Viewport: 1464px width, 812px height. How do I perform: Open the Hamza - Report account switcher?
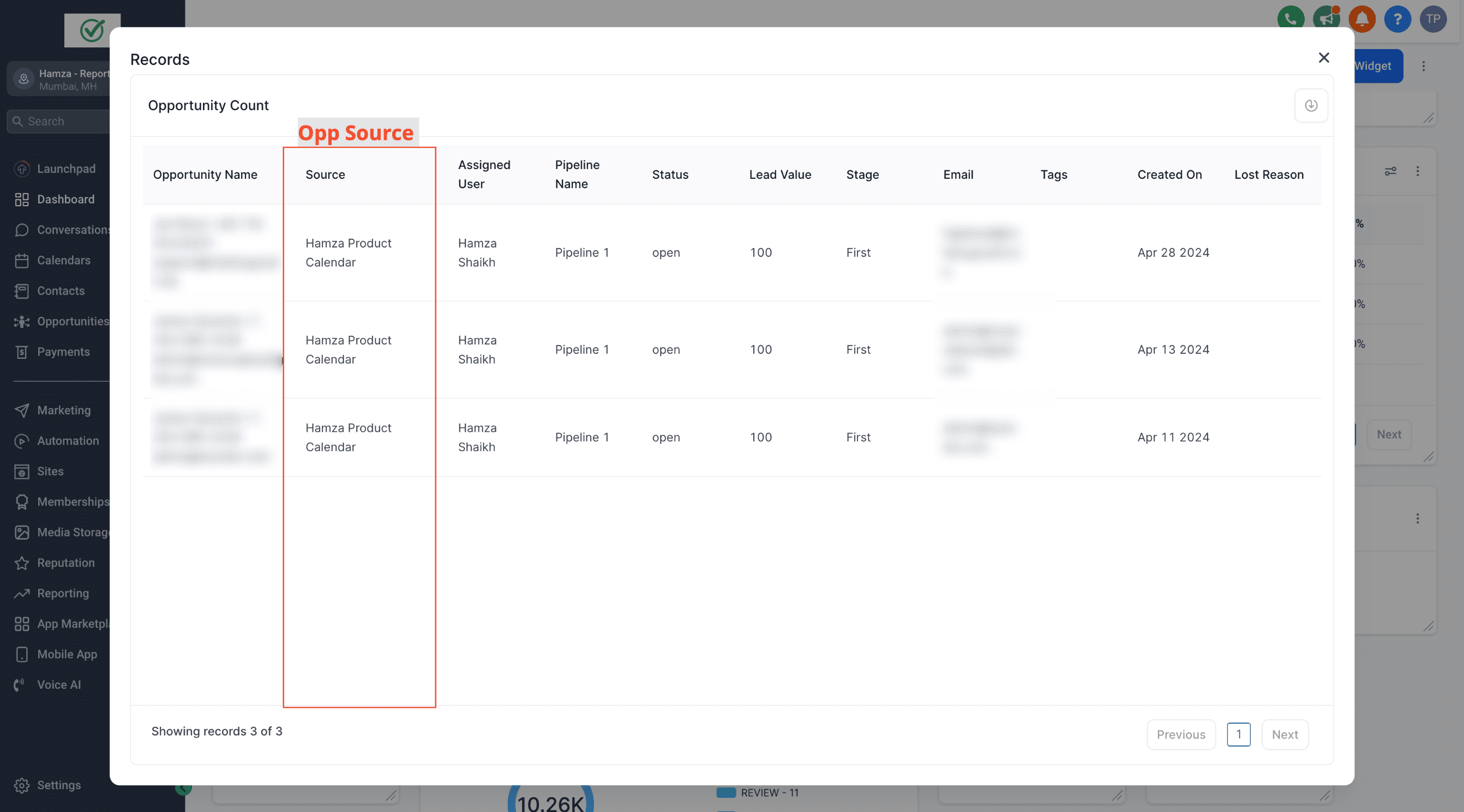58,80
